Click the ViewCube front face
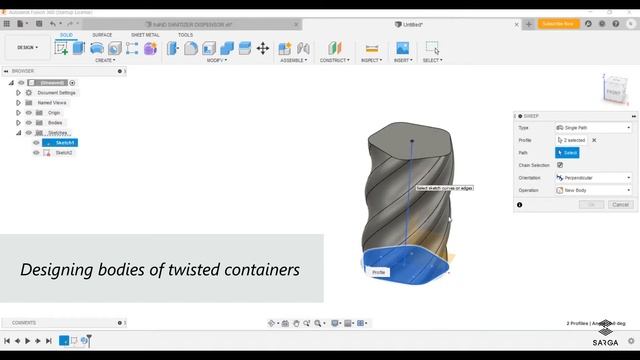This screenshot has height=360, width=640. (613, 92)
